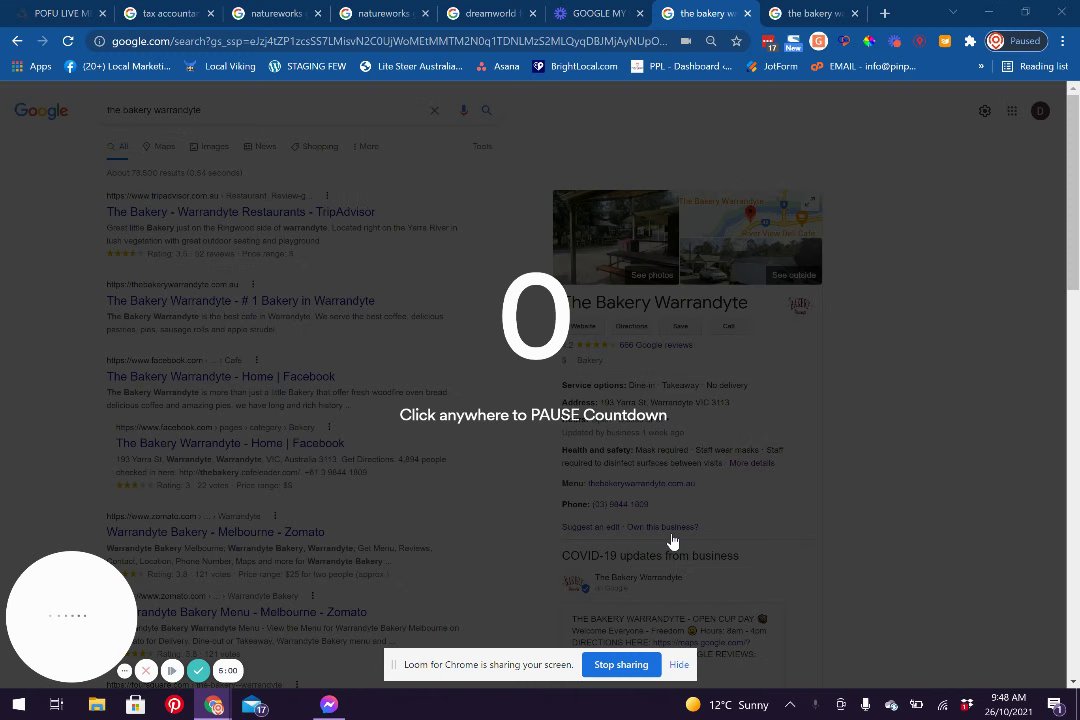Open the JotForm bookmark
Screen dimensions: 1080x720
(x=771, y=66)
